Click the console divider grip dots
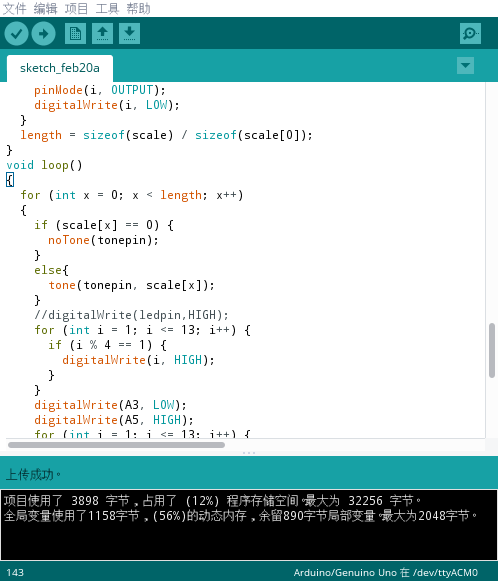The image size is (498, 581). click(249, 453)
